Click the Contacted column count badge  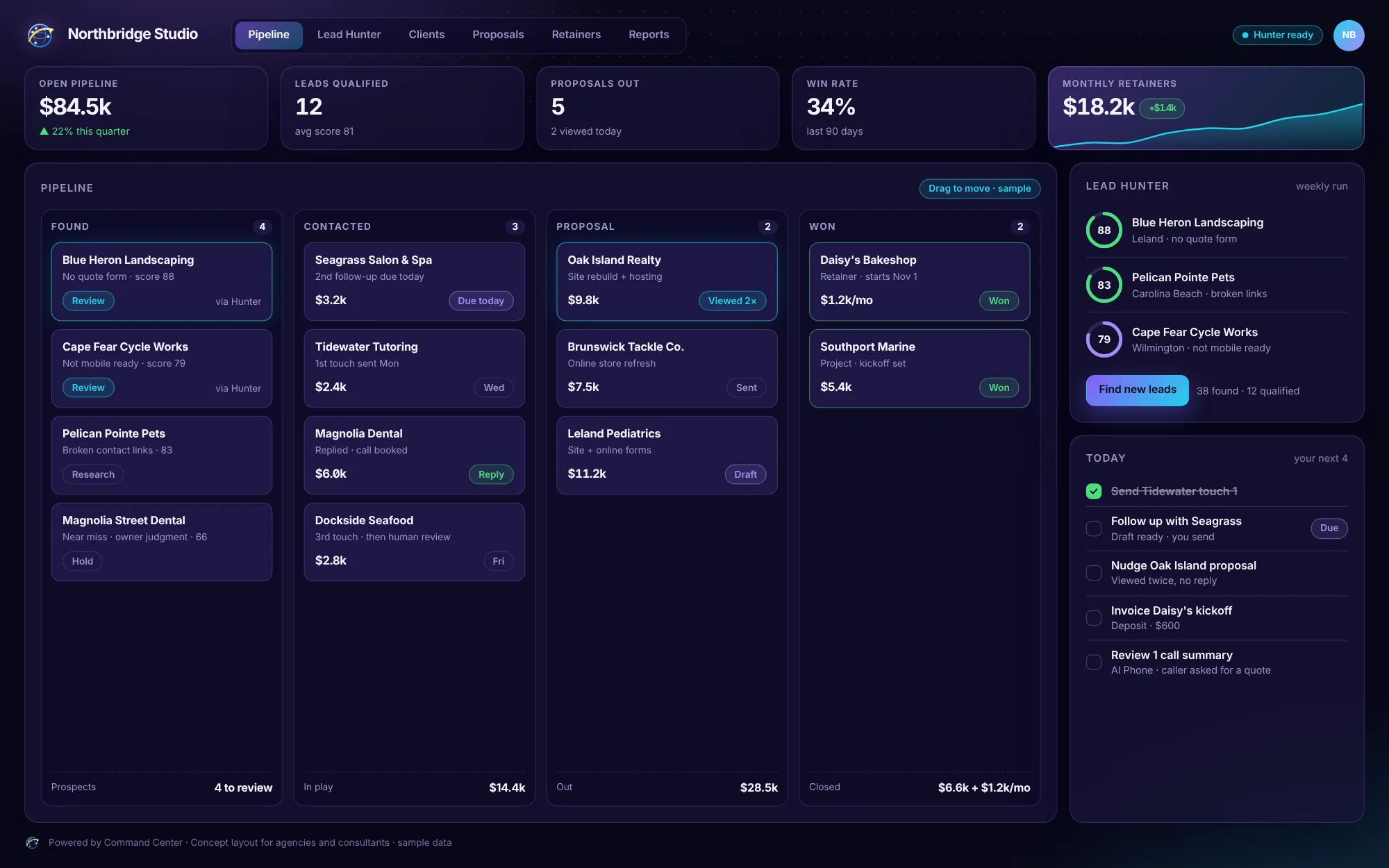click(x=515, y=226)
